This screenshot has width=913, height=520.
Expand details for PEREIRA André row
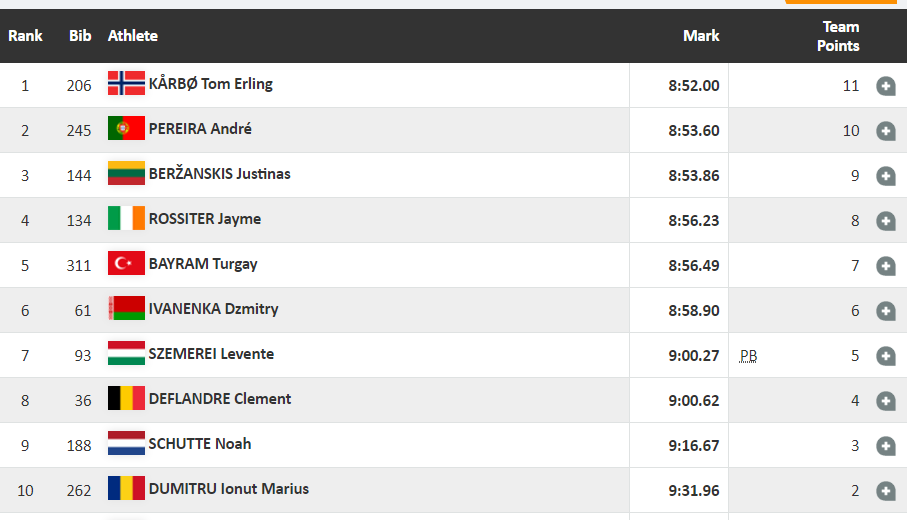coord(886,131)
